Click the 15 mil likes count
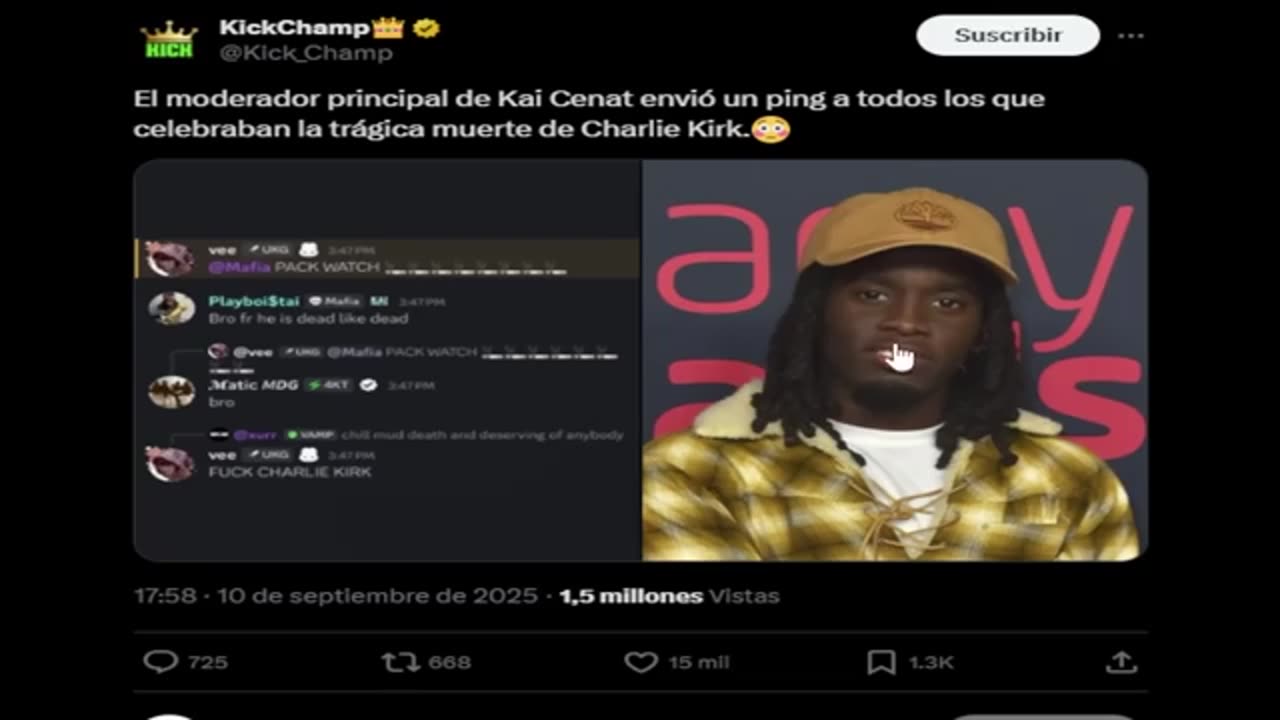This screenshot has height=720, width=1280. point(699,662)
